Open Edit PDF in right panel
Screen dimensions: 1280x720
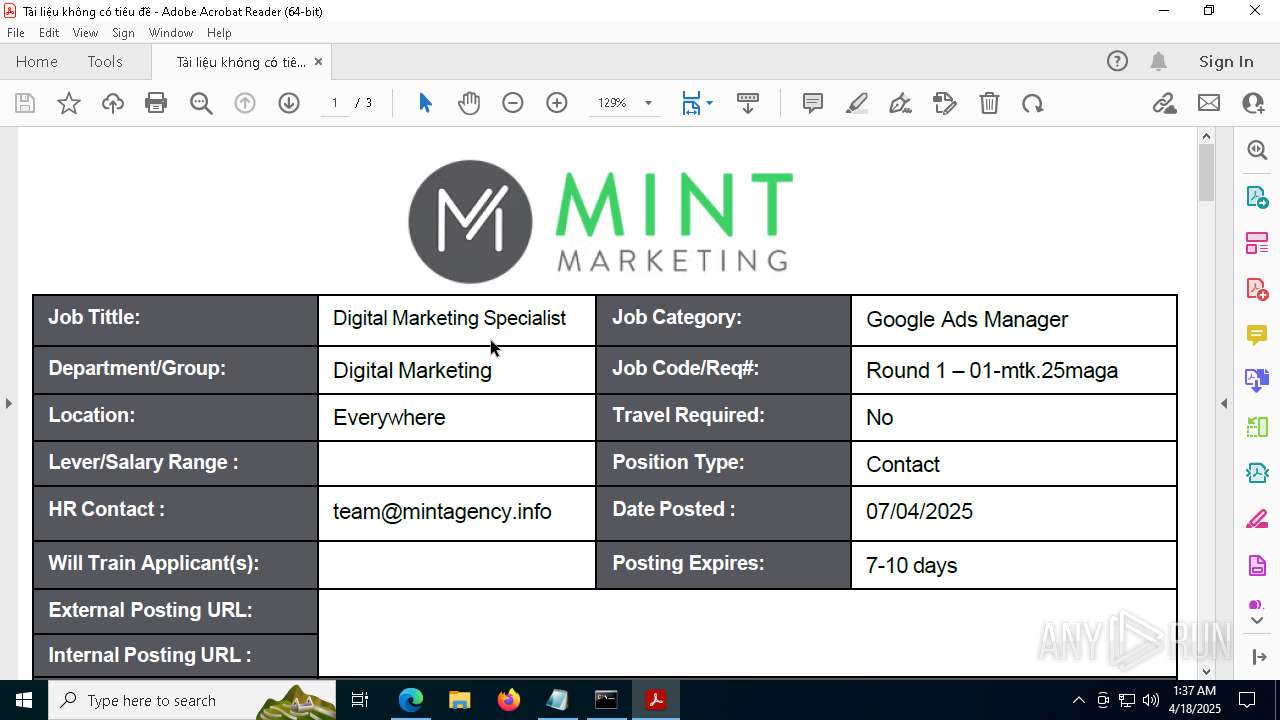pyautogui.click(x=1257, y=243)
